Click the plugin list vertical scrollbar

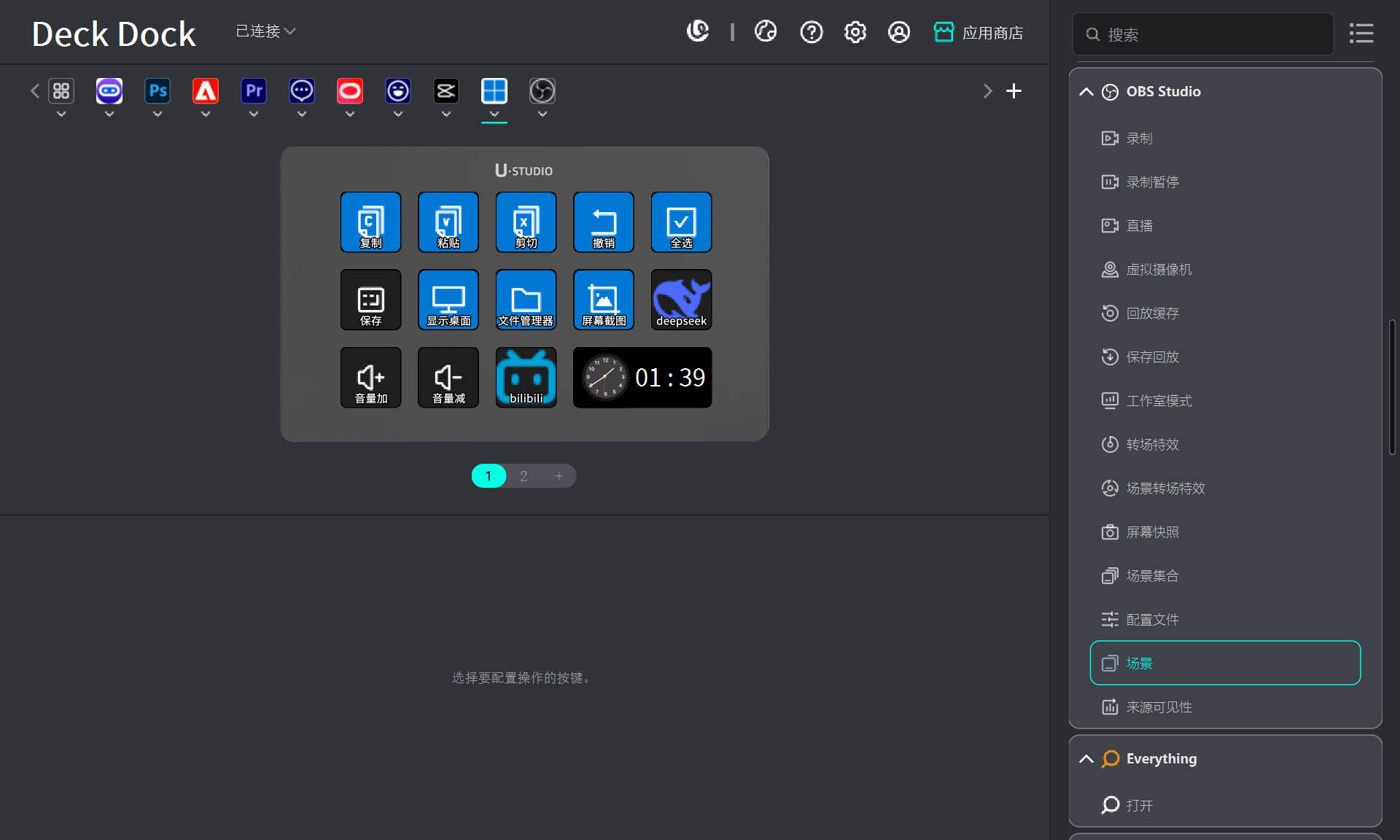click(x=1391, y=386)
